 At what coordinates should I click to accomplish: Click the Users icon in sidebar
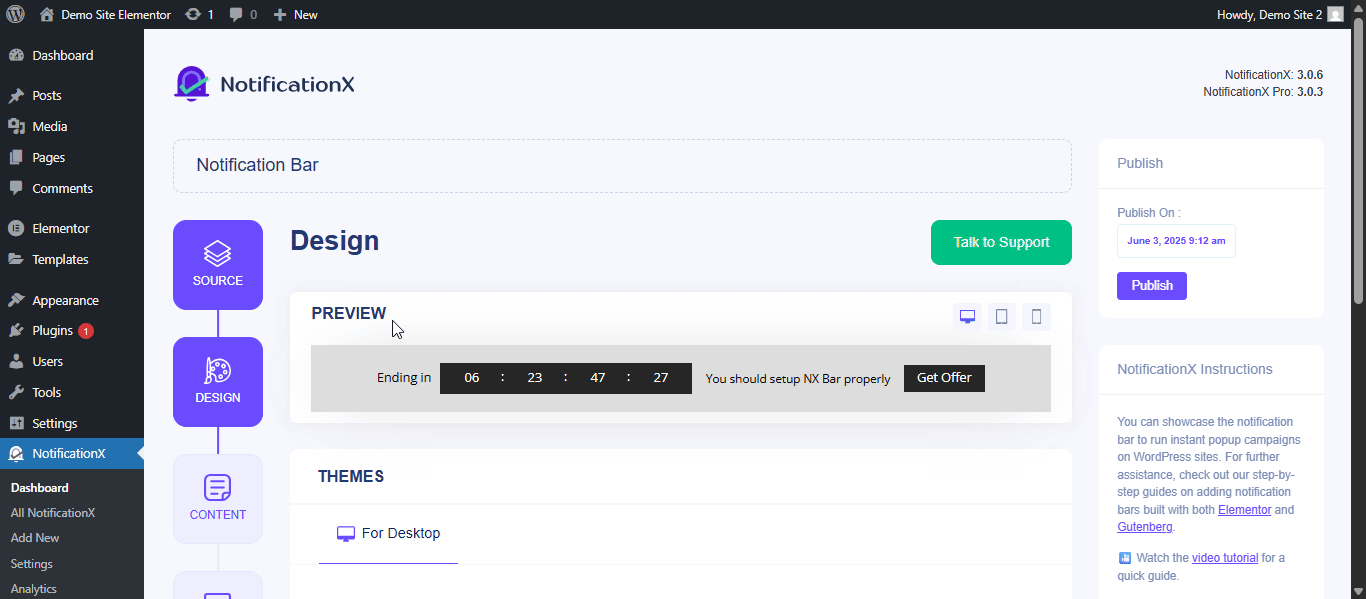[16, 361]
